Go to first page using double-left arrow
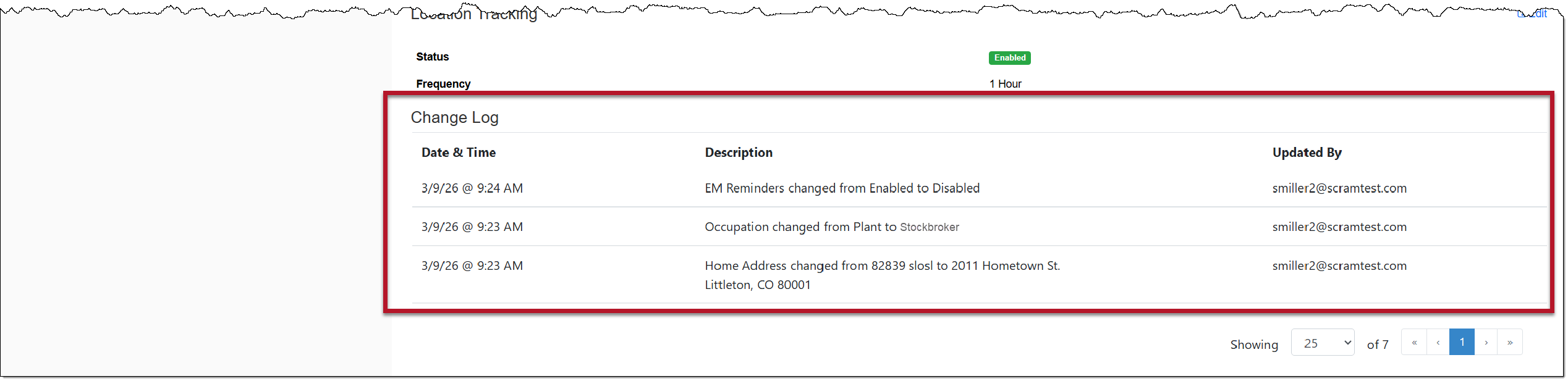 [1414, 342]
